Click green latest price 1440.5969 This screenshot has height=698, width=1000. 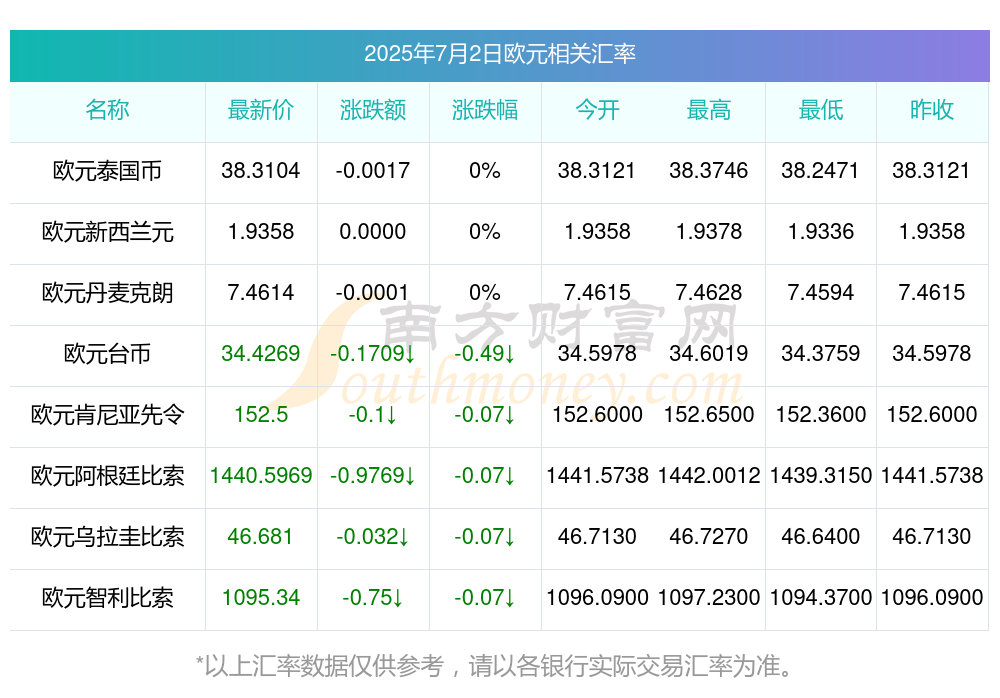click(261, 475)
